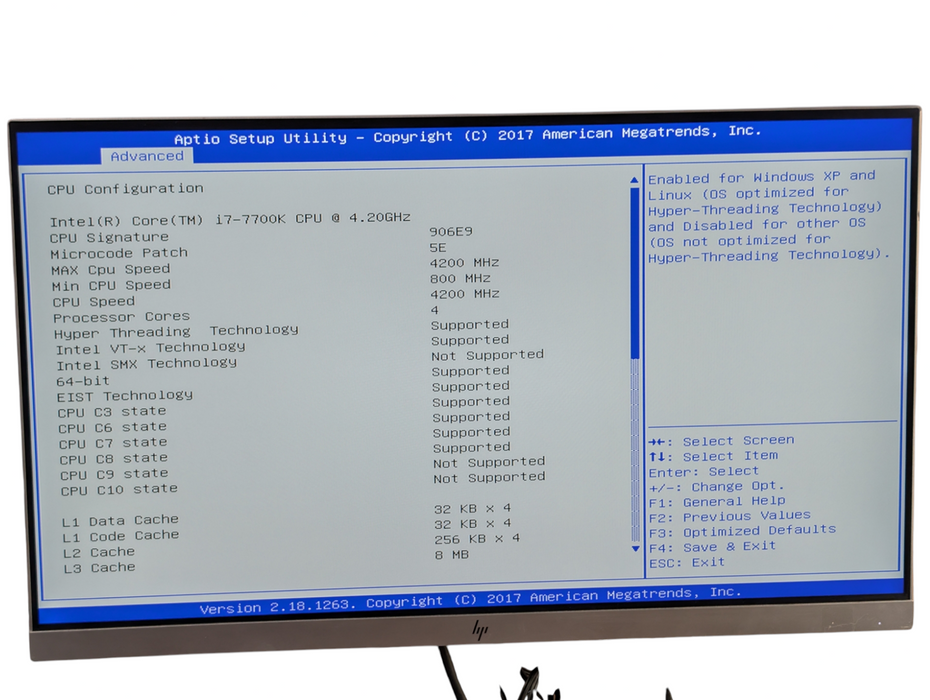
Task: Select L1 Code Cache row
Action: pos(286,530)
